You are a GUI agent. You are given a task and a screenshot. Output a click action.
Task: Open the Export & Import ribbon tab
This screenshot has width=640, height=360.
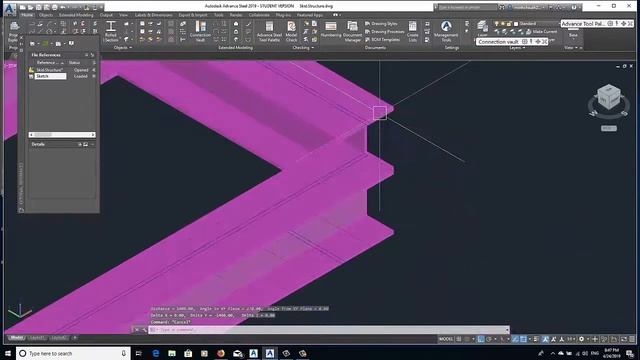coord(193,15)
